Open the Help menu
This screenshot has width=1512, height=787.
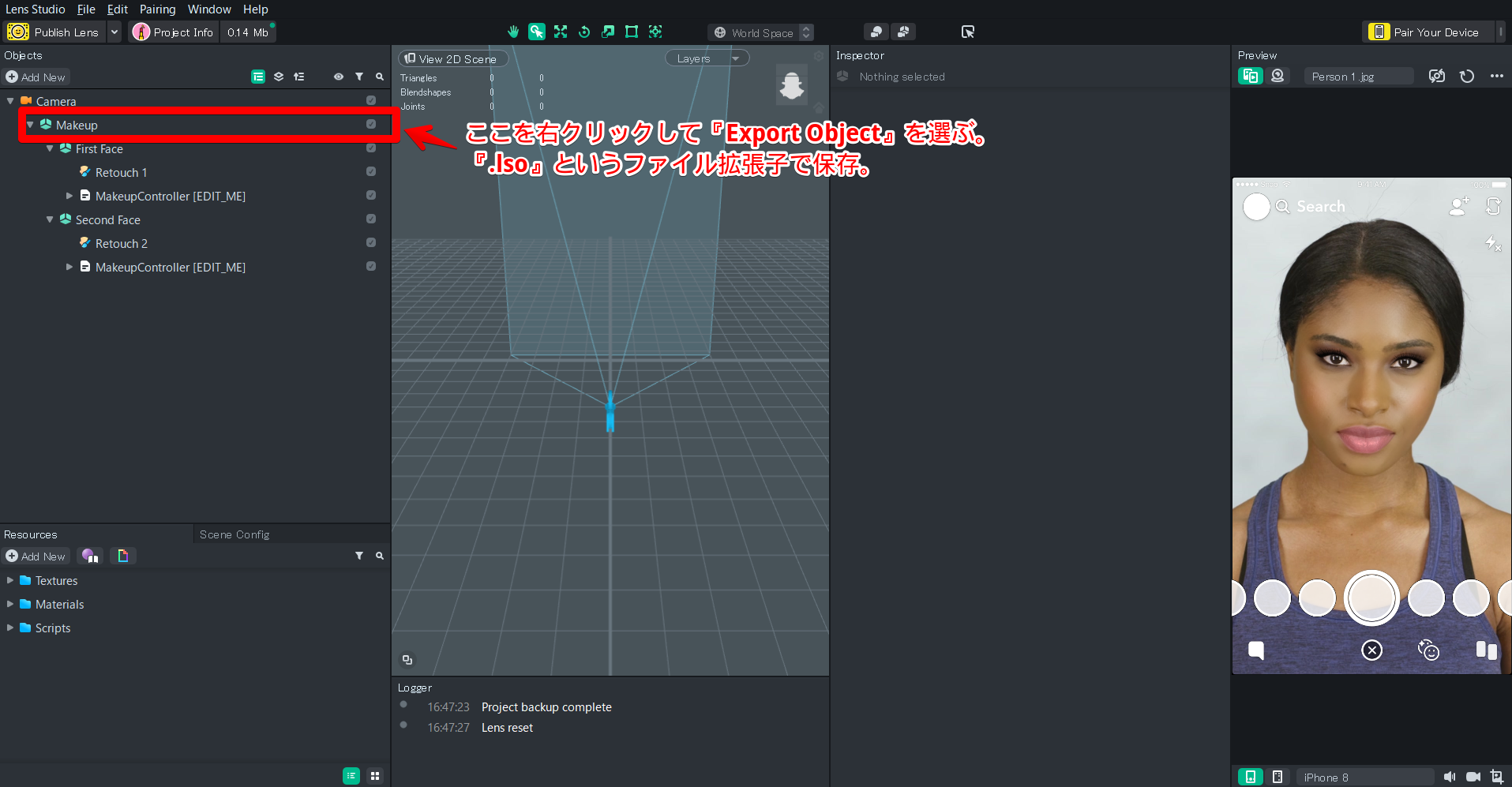256,9
